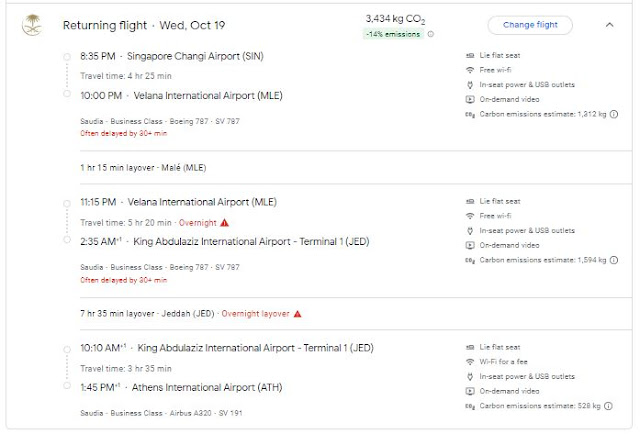Click first segment's Free wi-fi icon
The width and height of the screenshot is (640, 434).
[x=471, y=70]
